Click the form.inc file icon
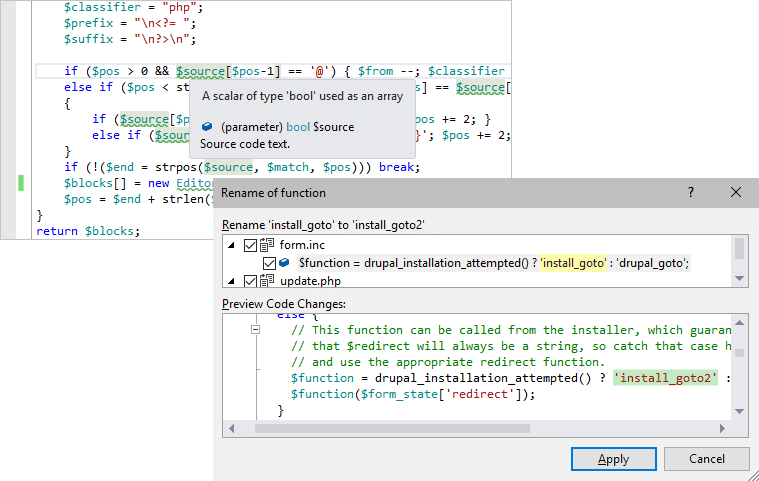Viewport: 759px width, 481px height. (x=267, y=245)
